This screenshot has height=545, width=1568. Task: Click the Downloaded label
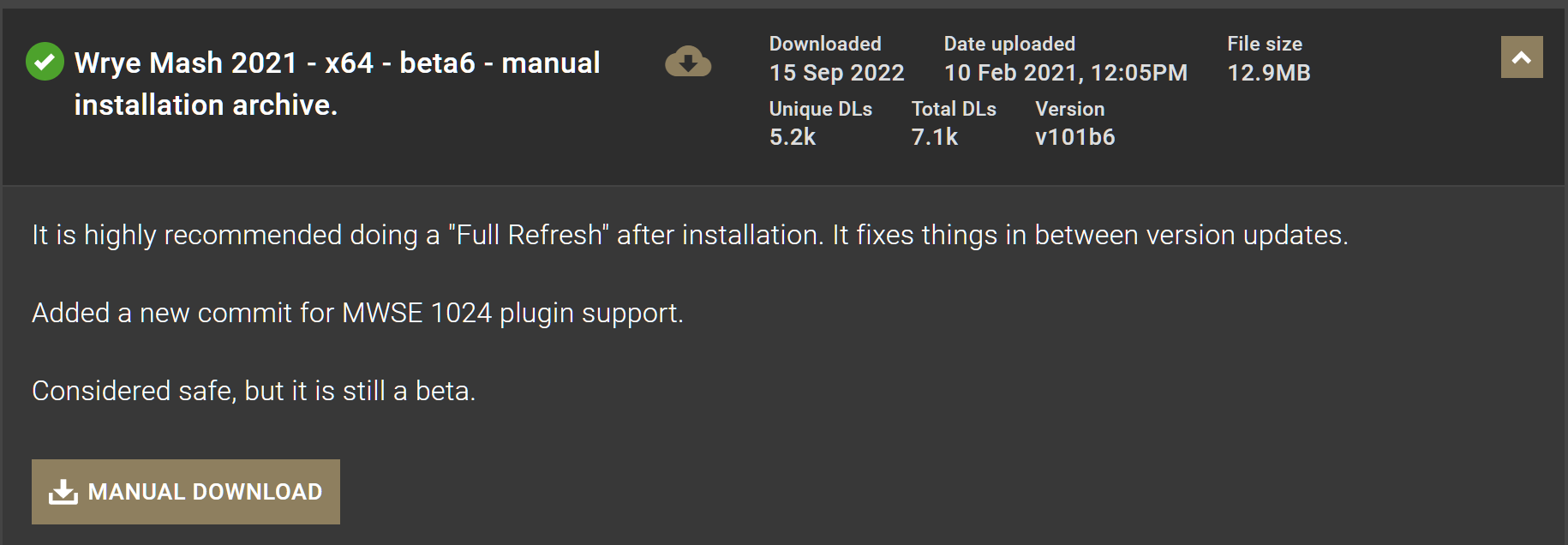point(825,44)
